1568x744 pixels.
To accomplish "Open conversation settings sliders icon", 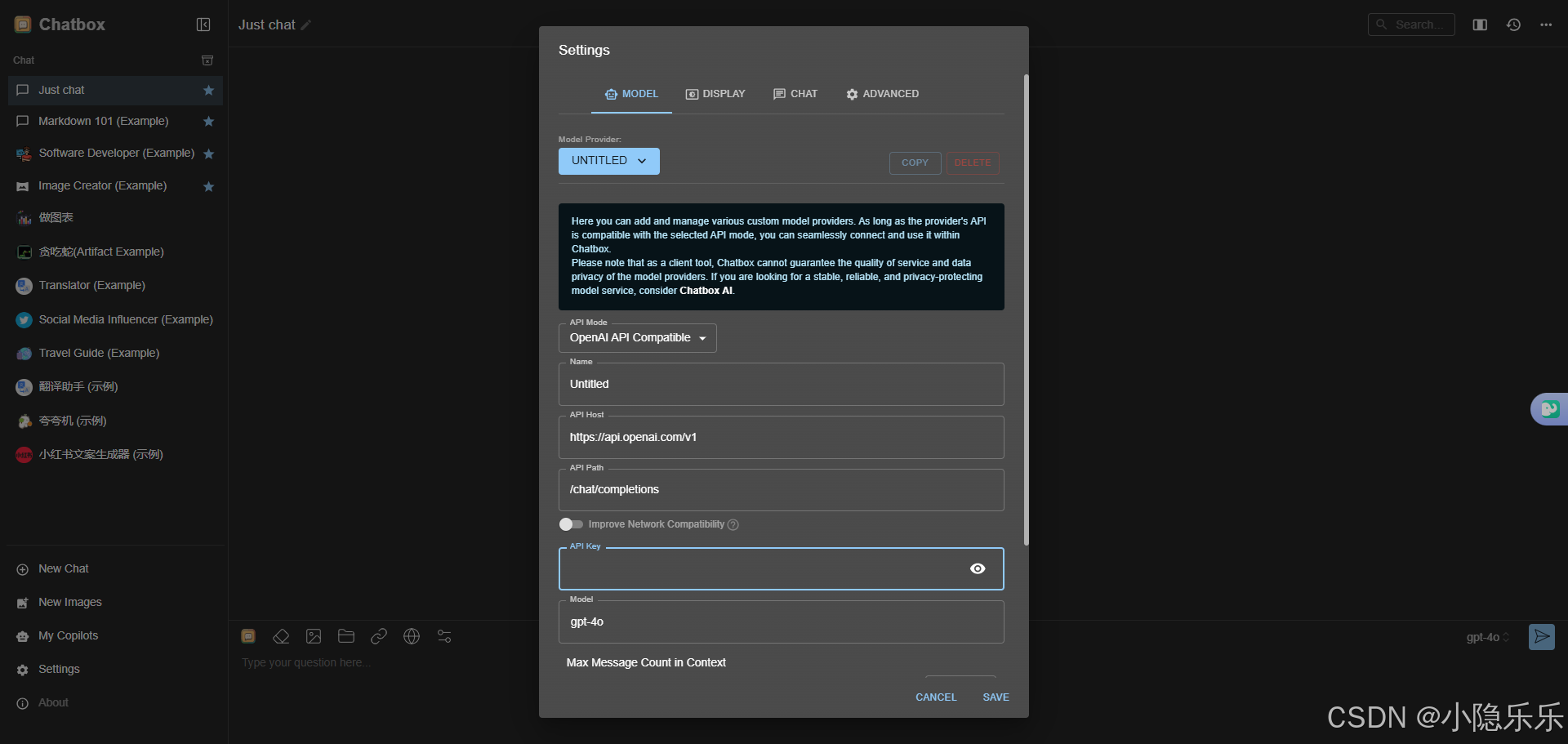I will pyautogui.click(x=444, y=636).
